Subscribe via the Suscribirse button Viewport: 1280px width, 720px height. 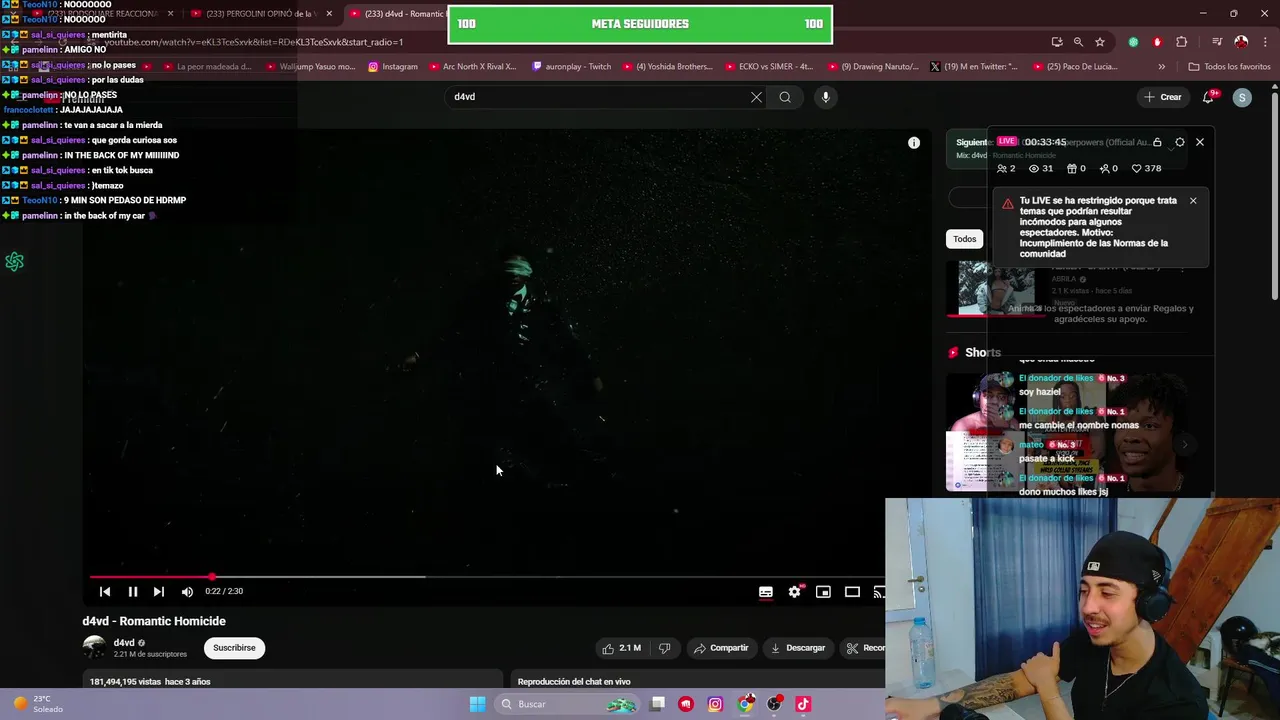(x=234, y=648)
